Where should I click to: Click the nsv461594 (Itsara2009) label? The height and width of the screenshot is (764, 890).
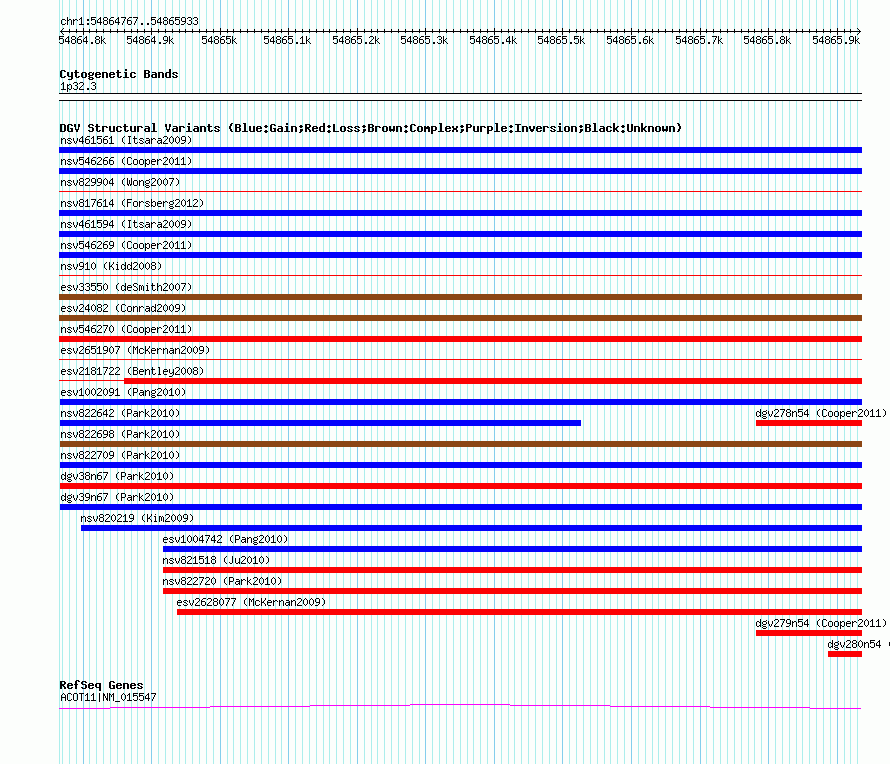point(126,224)
